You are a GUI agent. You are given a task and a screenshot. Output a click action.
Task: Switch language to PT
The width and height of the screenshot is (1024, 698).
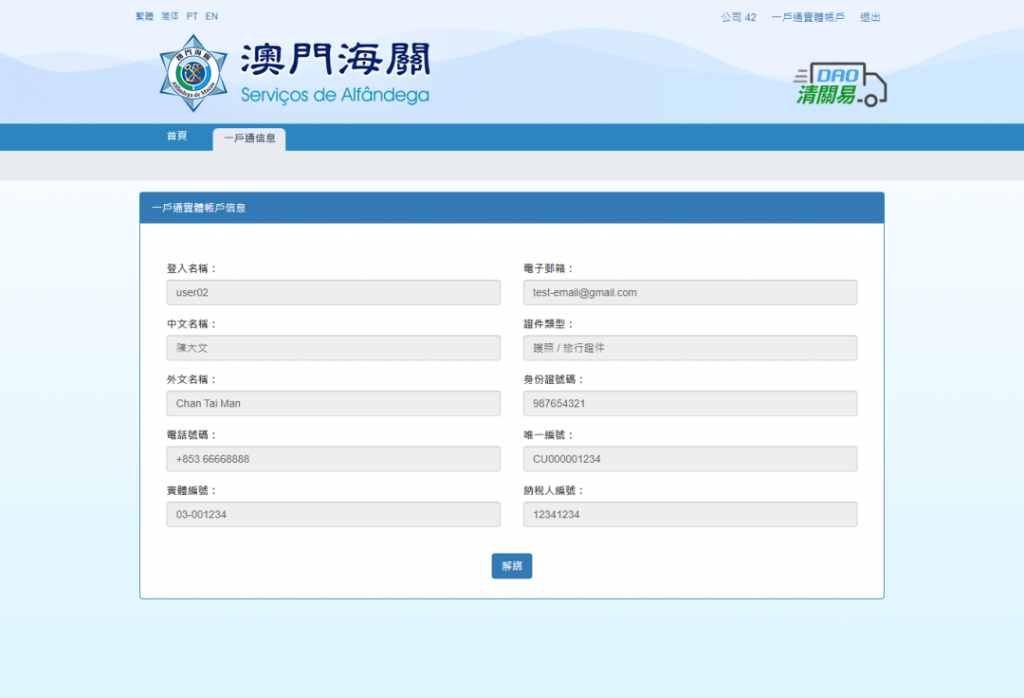[x=192, y=17]
